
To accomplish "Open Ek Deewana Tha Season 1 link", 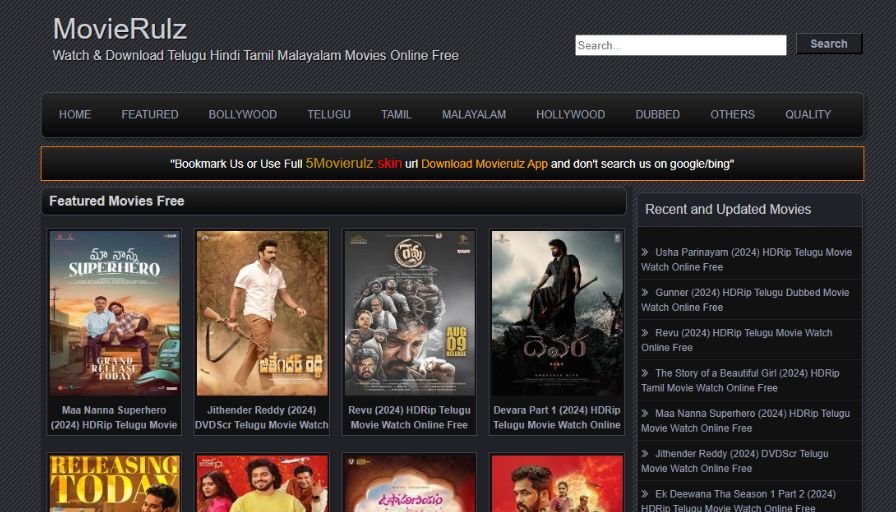I will 738,501.
